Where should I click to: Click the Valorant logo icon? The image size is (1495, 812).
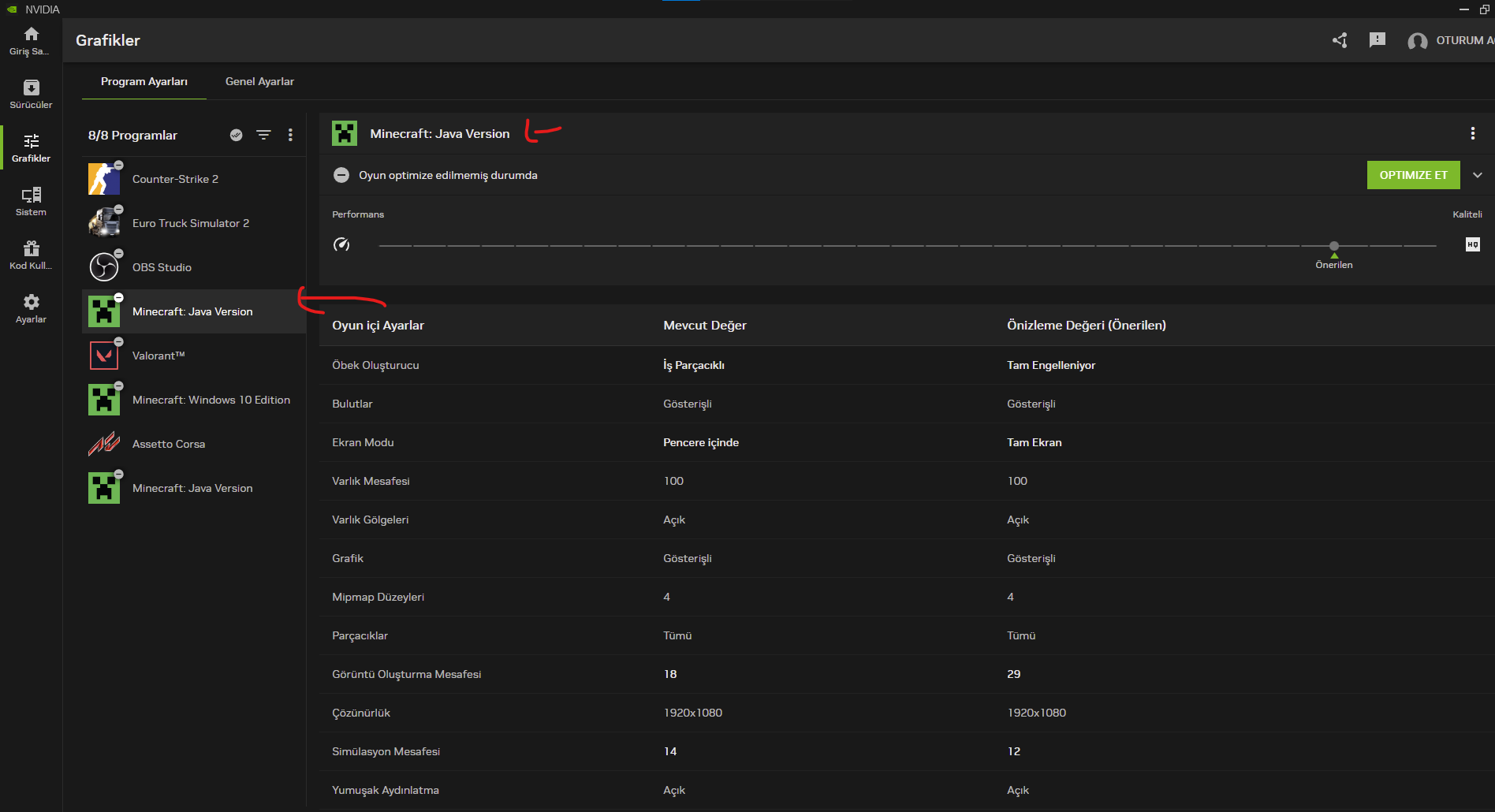click(x=104, y=356)
